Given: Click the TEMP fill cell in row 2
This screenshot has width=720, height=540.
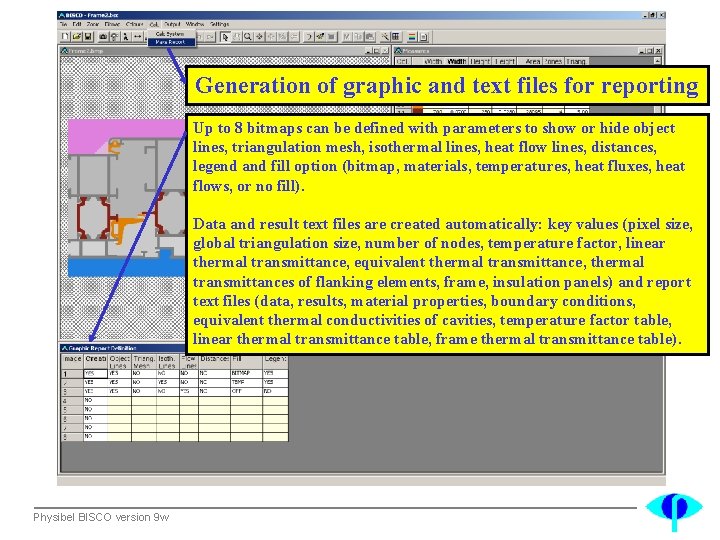Looking at the screenshot, I should click(x=247, y=382).
